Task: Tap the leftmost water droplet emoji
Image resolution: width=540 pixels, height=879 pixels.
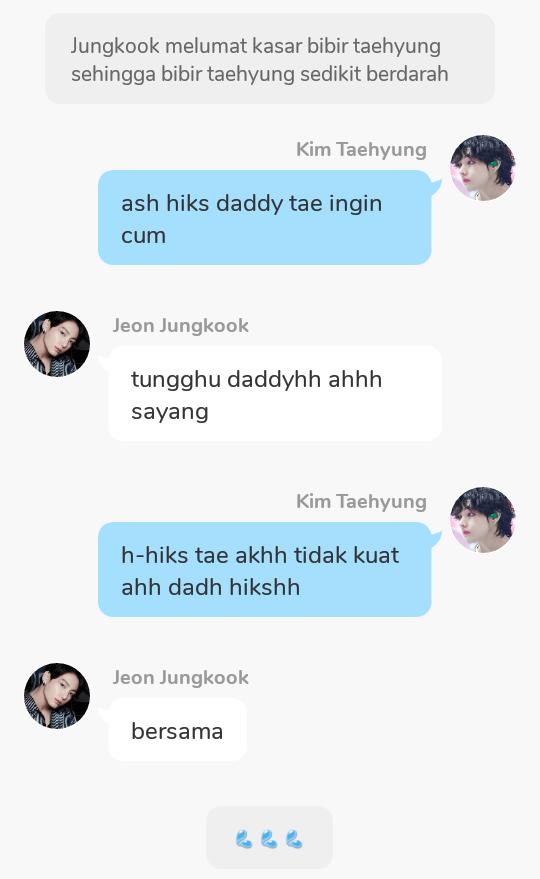Action: coord(244,839)
